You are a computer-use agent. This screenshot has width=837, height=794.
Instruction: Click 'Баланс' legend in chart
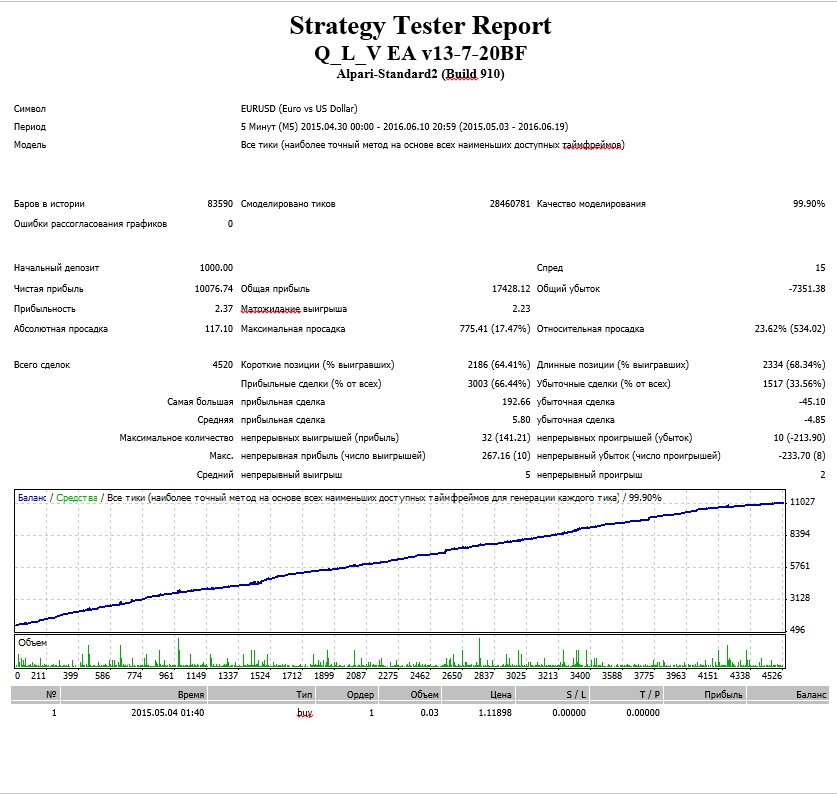32,498
